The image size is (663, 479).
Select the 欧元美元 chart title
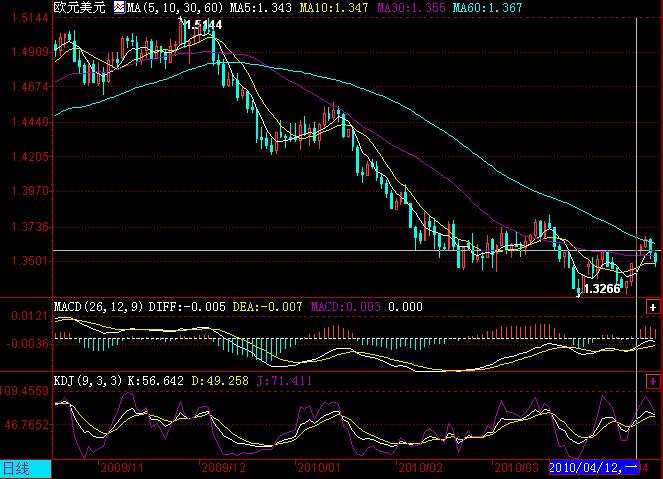[x=79, y=7]
